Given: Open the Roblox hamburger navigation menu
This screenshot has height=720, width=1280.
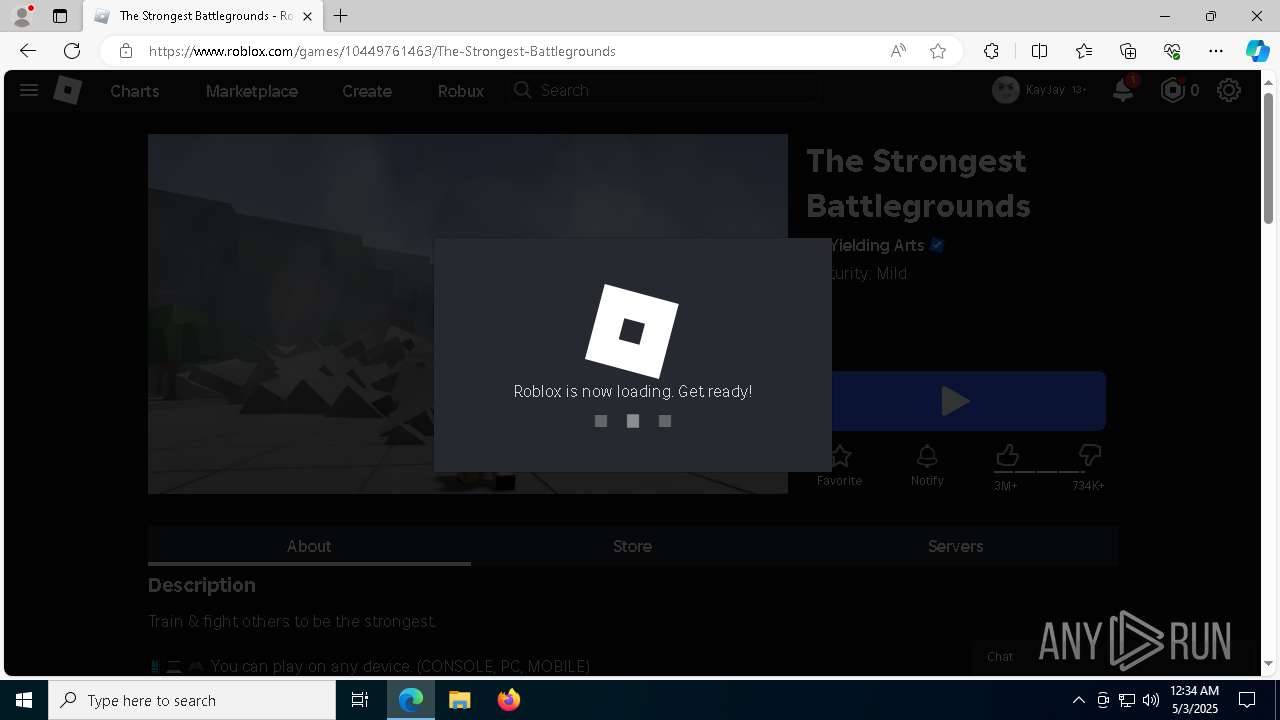Looking at the screenshot, I should pos(29,91).
